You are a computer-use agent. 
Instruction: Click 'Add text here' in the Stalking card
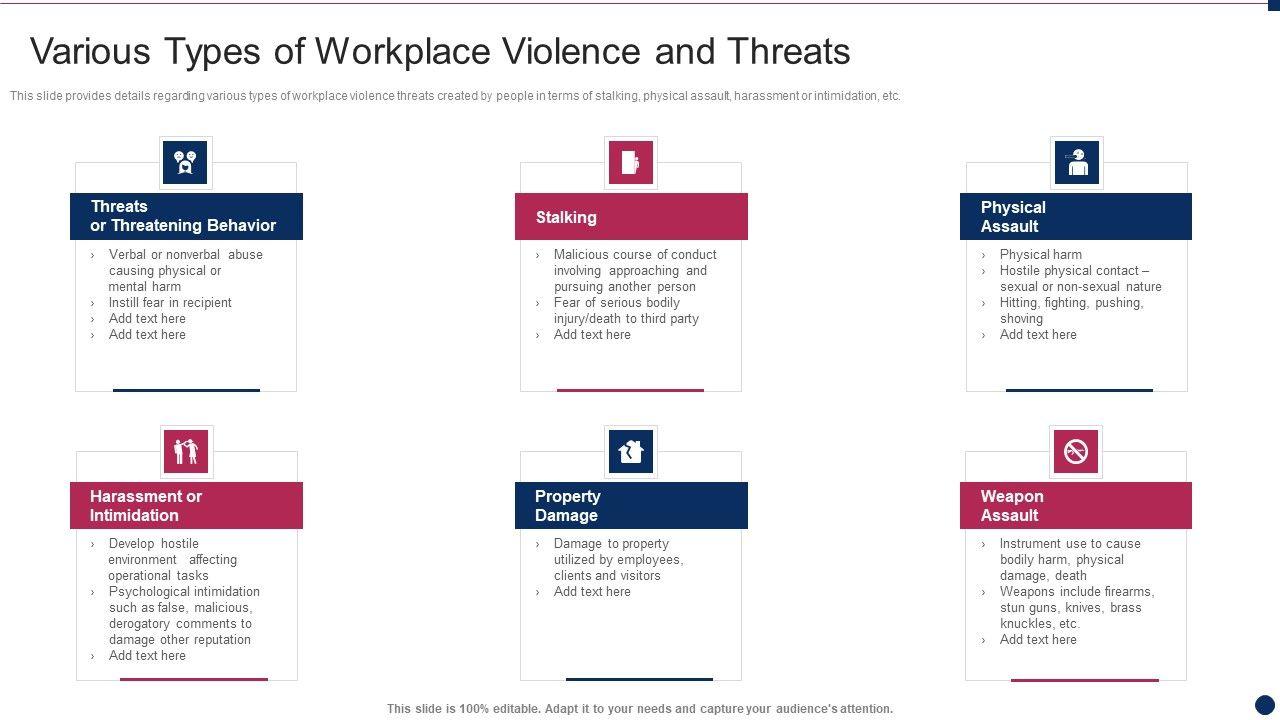pyautogui.click(x=592, y=334)
